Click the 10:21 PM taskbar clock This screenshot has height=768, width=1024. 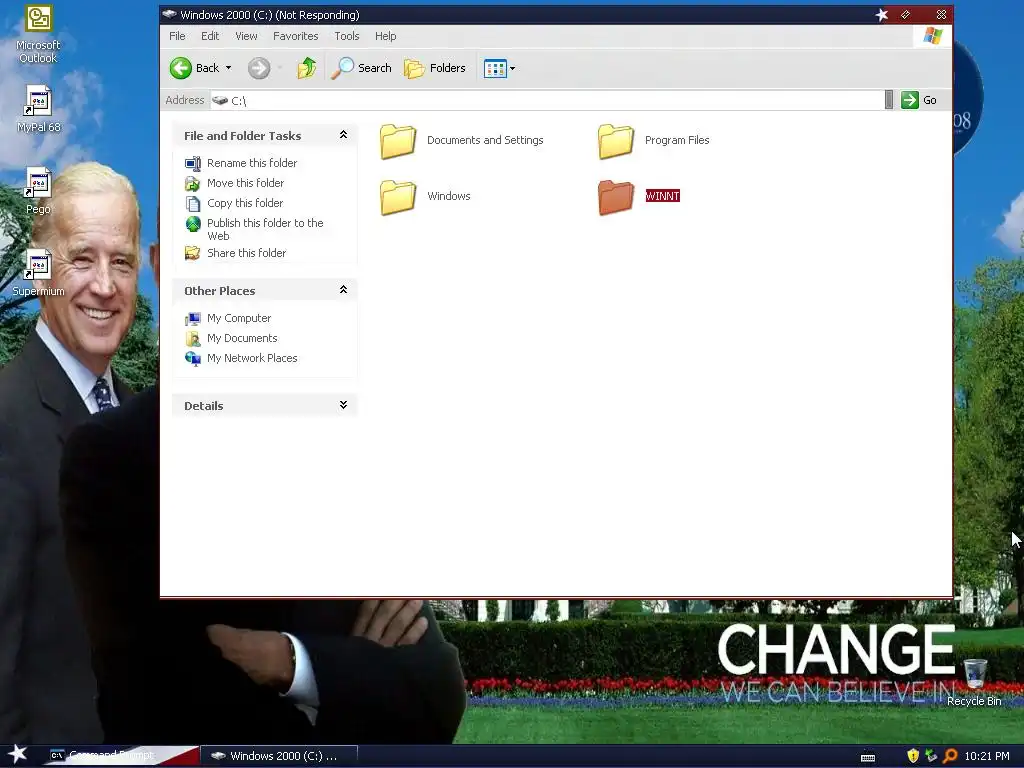coord(987,756)
